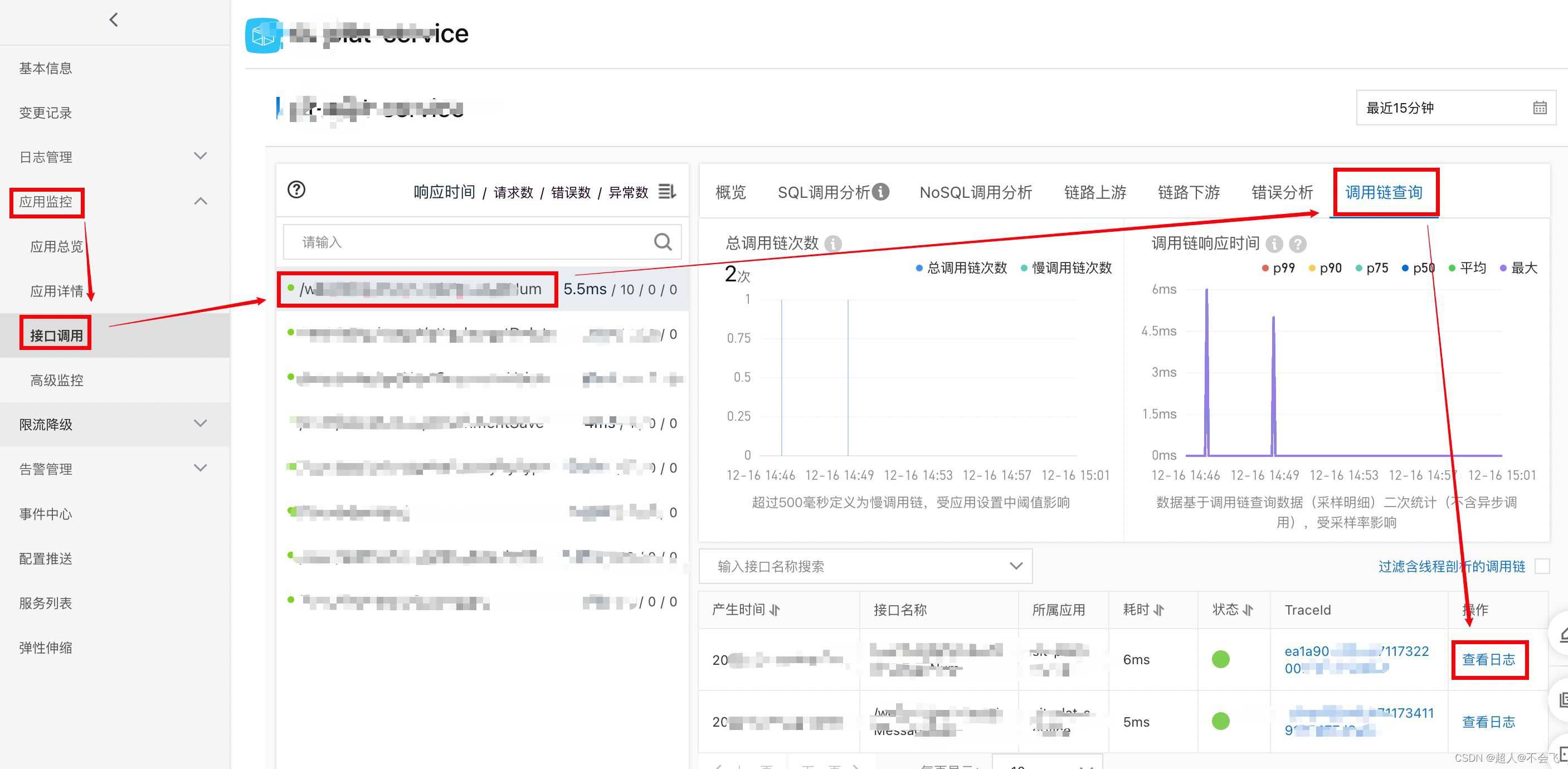The width and height of the screenshot is (1568, 769).
Task: Toggle 总调用链次数 legend item
Action: pos(961,268)
